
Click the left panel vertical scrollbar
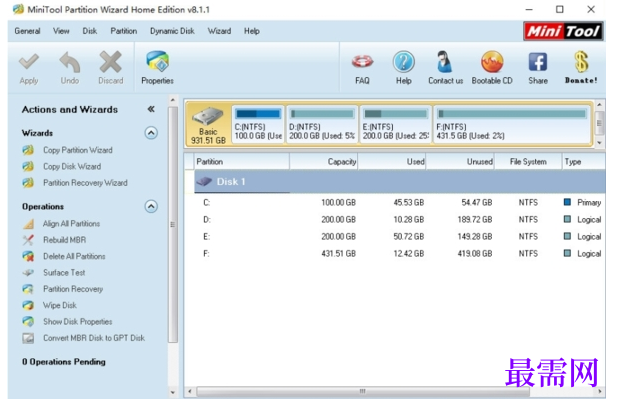coord(172,224)
